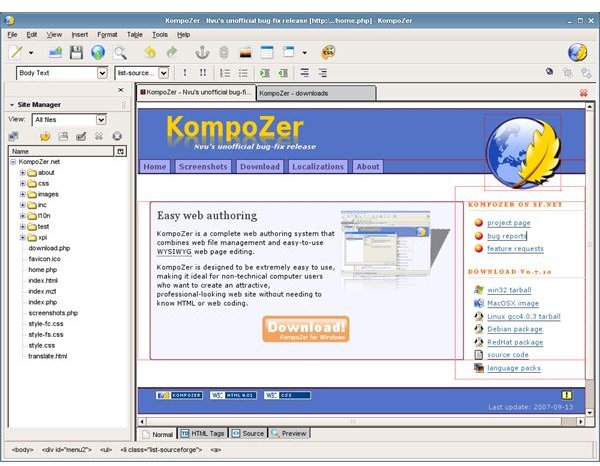Open the Insert menu
Image resolution: width=600 pixels, height=466 pixels.
80,35
